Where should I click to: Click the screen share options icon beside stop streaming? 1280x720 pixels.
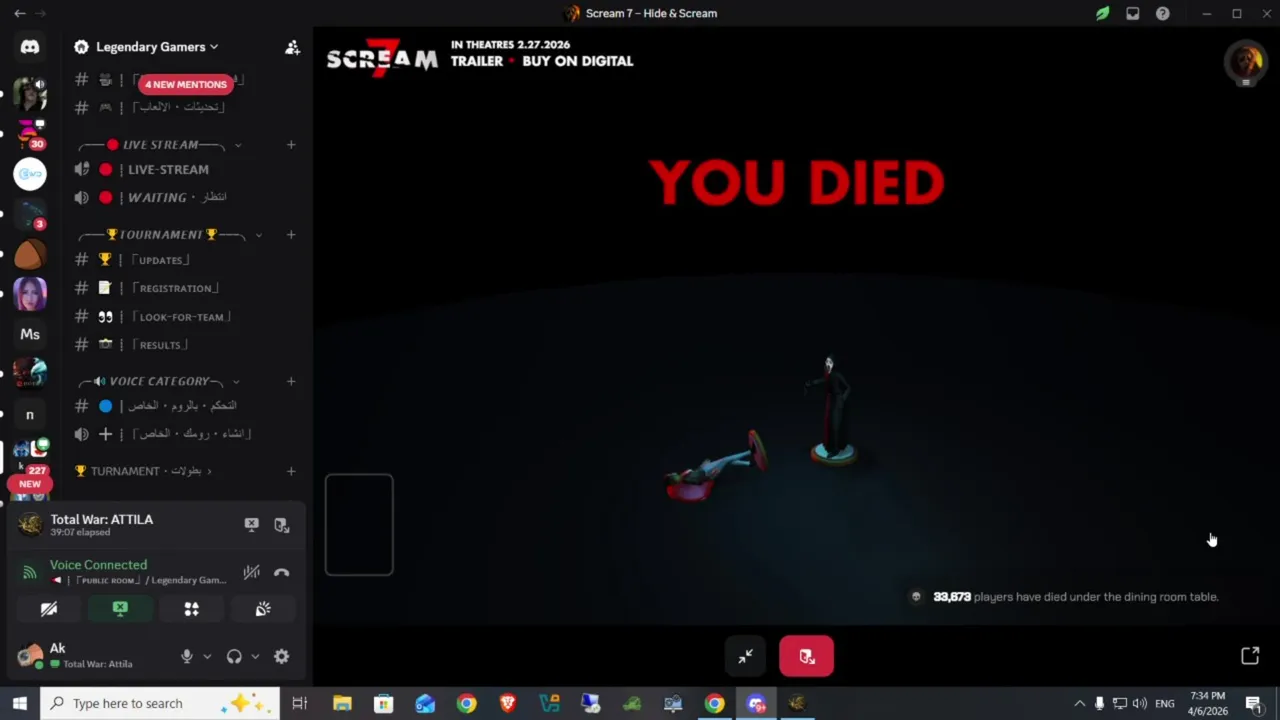282,525
